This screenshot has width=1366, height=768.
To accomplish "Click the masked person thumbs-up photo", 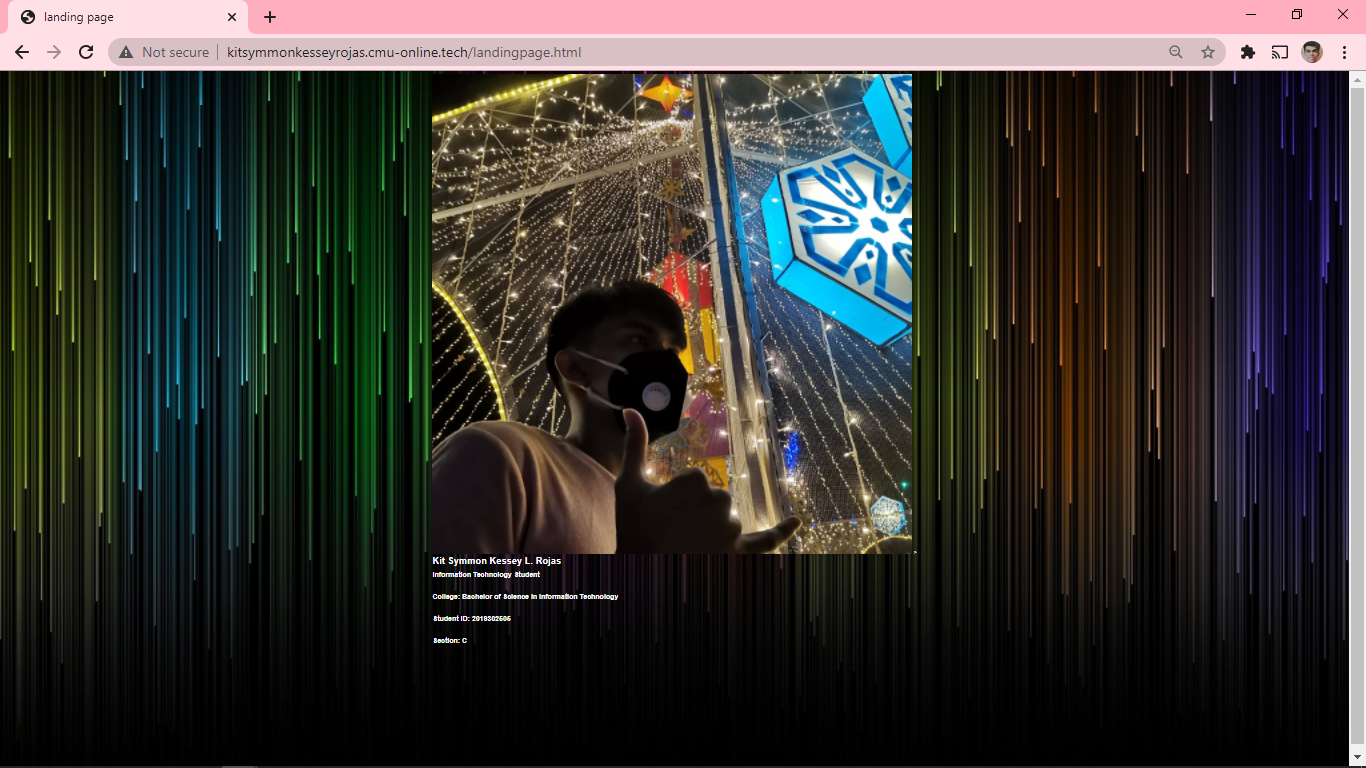I will (671, 313).
